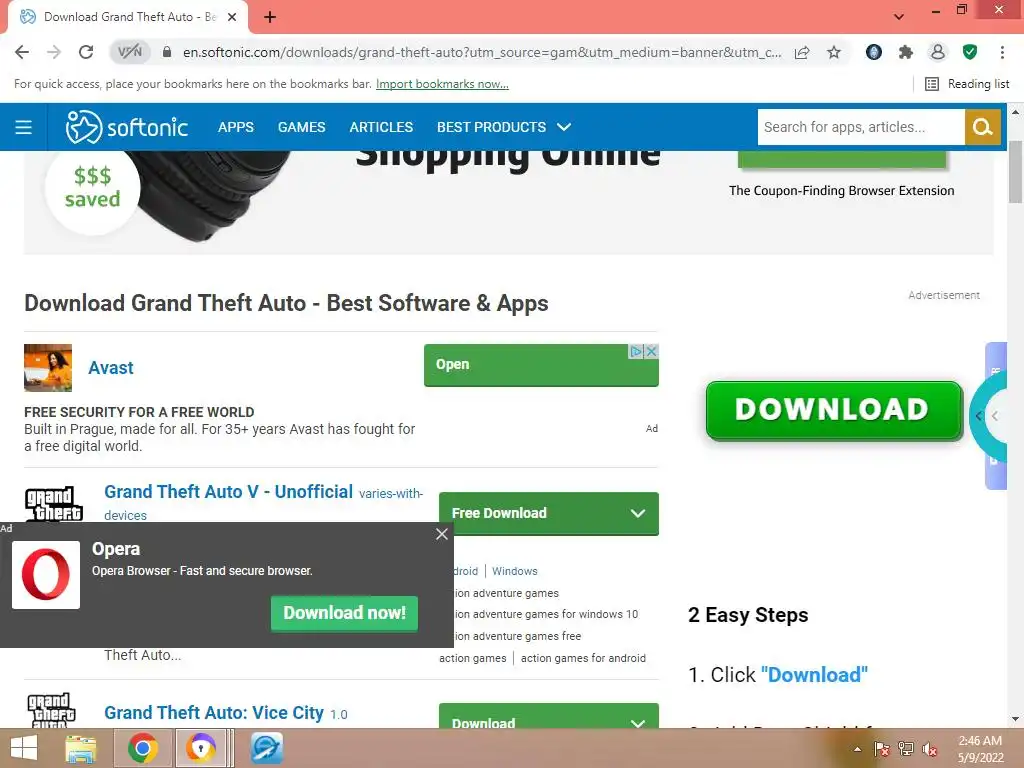
Task: Click the Vice City game icon
Action: coord(51,711)
